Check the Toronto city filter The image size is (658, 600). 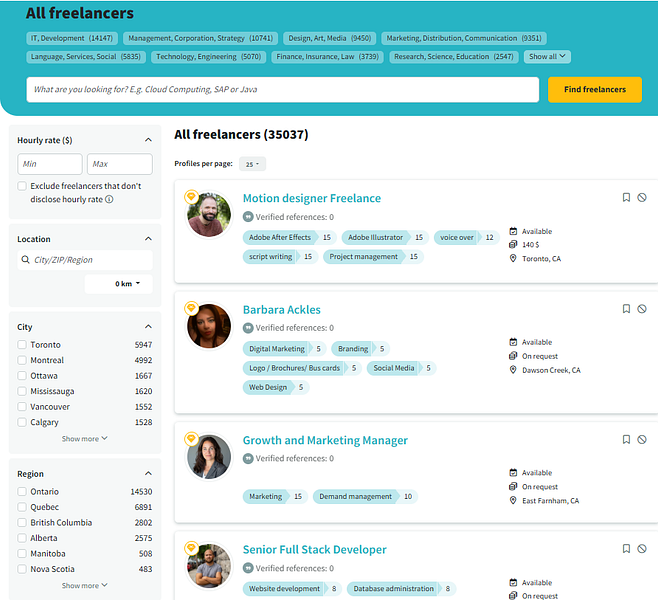(x=22, y=344)
